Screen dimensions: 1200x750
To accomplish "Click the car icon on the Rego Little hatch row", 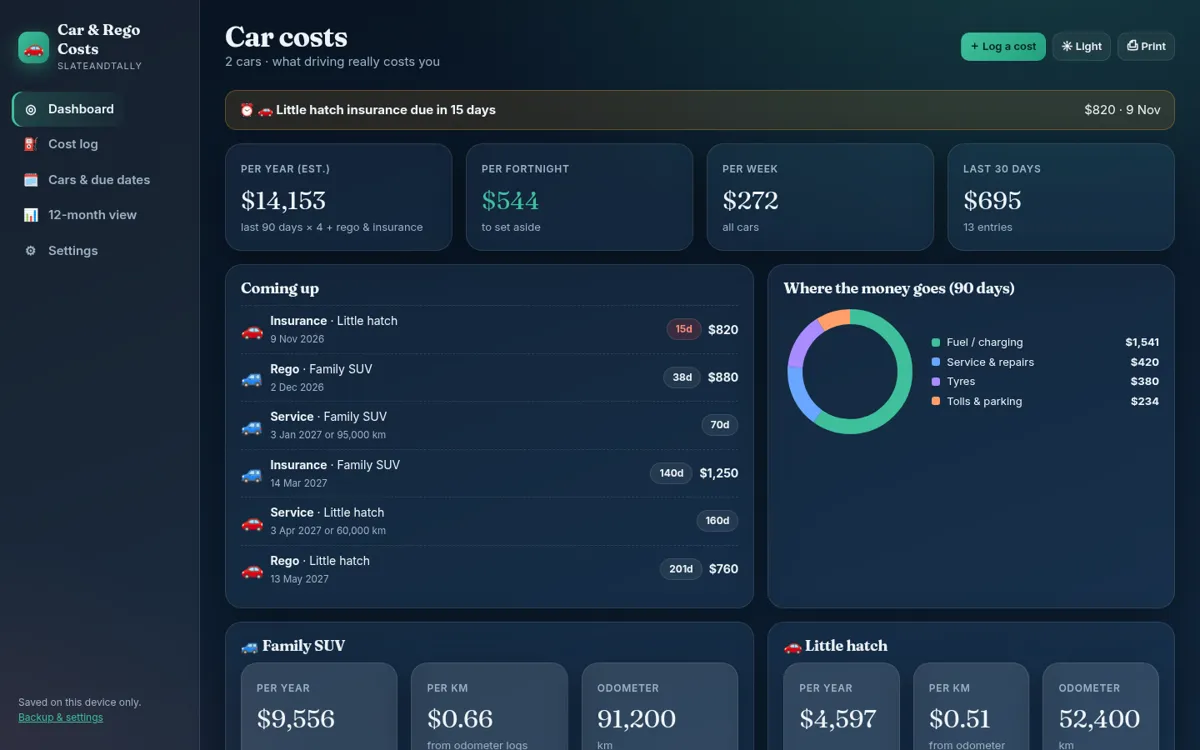I will coord(252,570).
